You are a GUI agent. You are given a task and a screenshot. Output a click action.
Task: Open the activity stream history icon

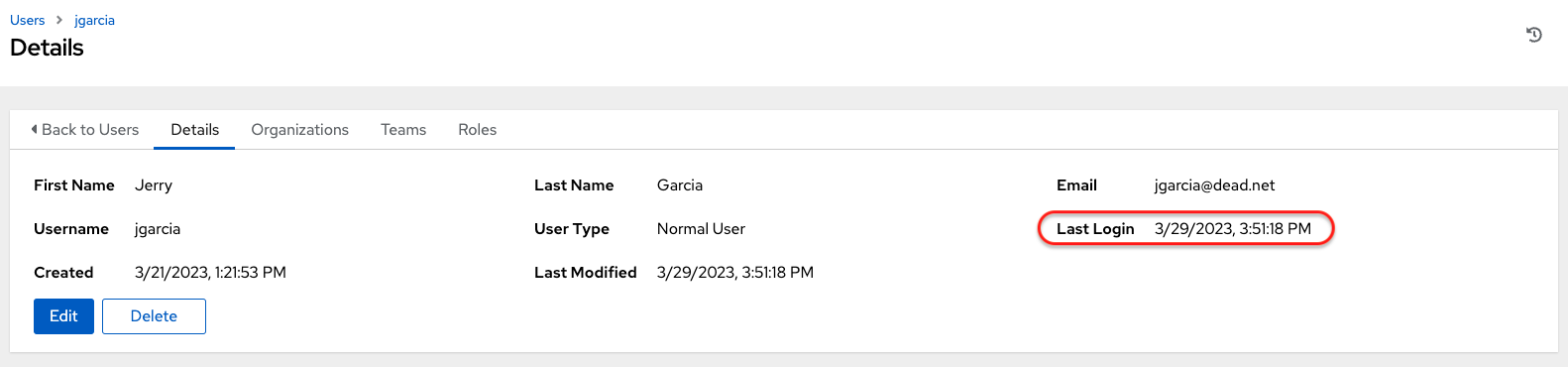1533,35
